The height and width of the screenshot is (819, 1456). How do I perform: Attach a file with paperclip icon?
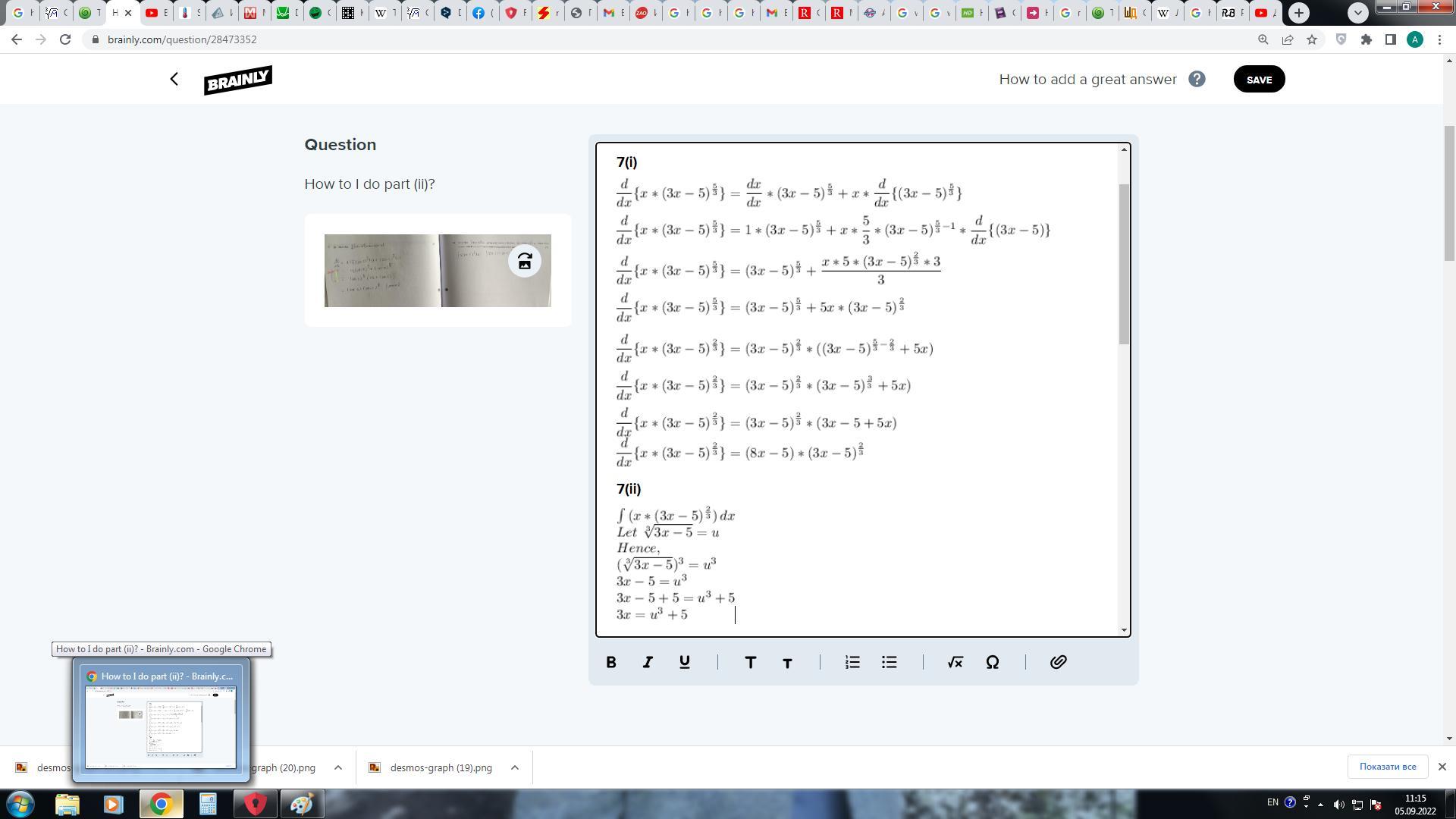tap(1058, 662)
